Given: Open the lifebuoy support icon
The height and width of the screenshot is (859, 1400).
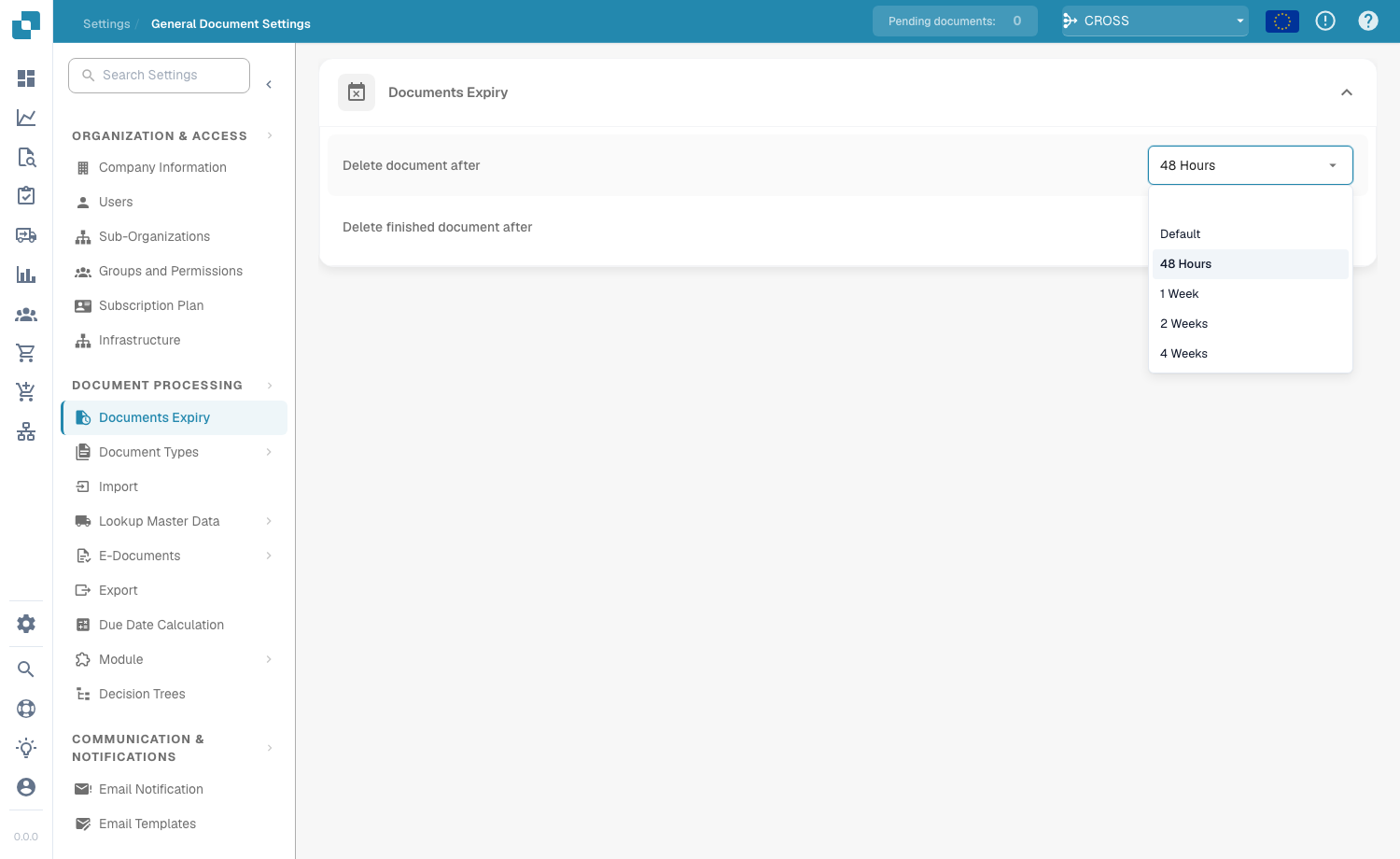Looking at the screenshot, I should click(x=26, y=709).
